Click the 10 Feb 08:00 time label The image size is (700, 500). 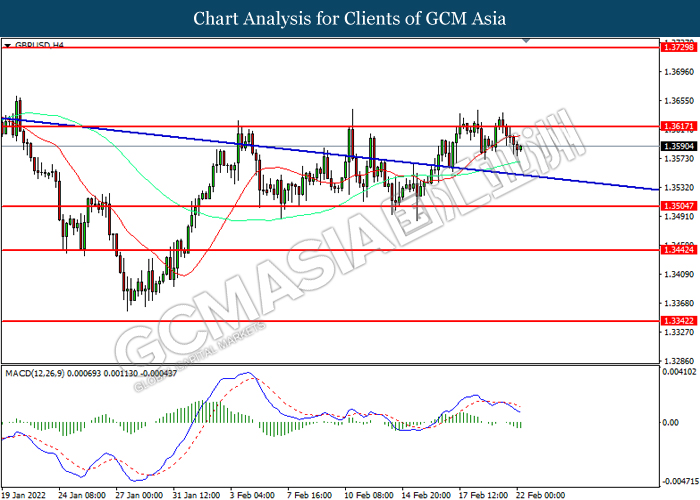[369, 495]
